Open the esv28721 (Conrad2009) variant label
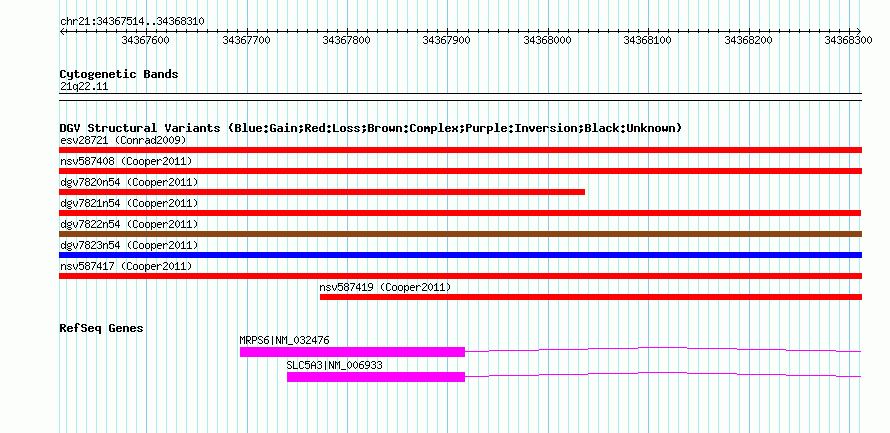The image size is (890, 433). click(x=123, y=140)
